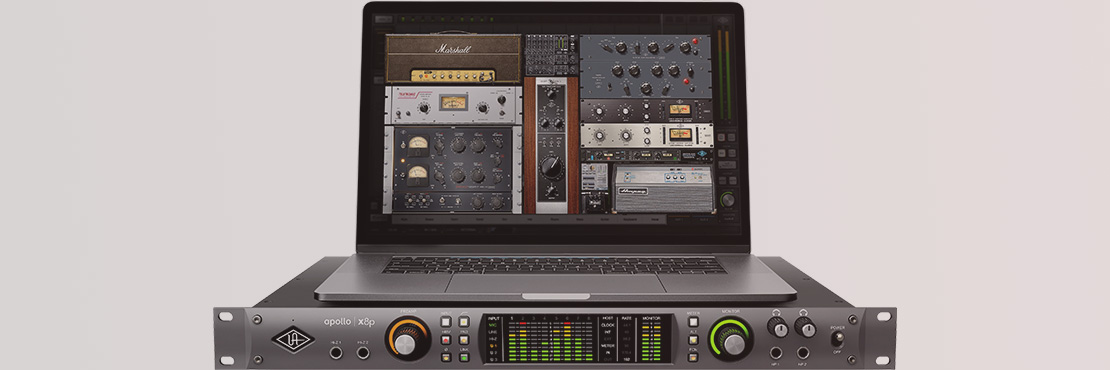Click the HP 2 headphone jack

coord(803,352)
